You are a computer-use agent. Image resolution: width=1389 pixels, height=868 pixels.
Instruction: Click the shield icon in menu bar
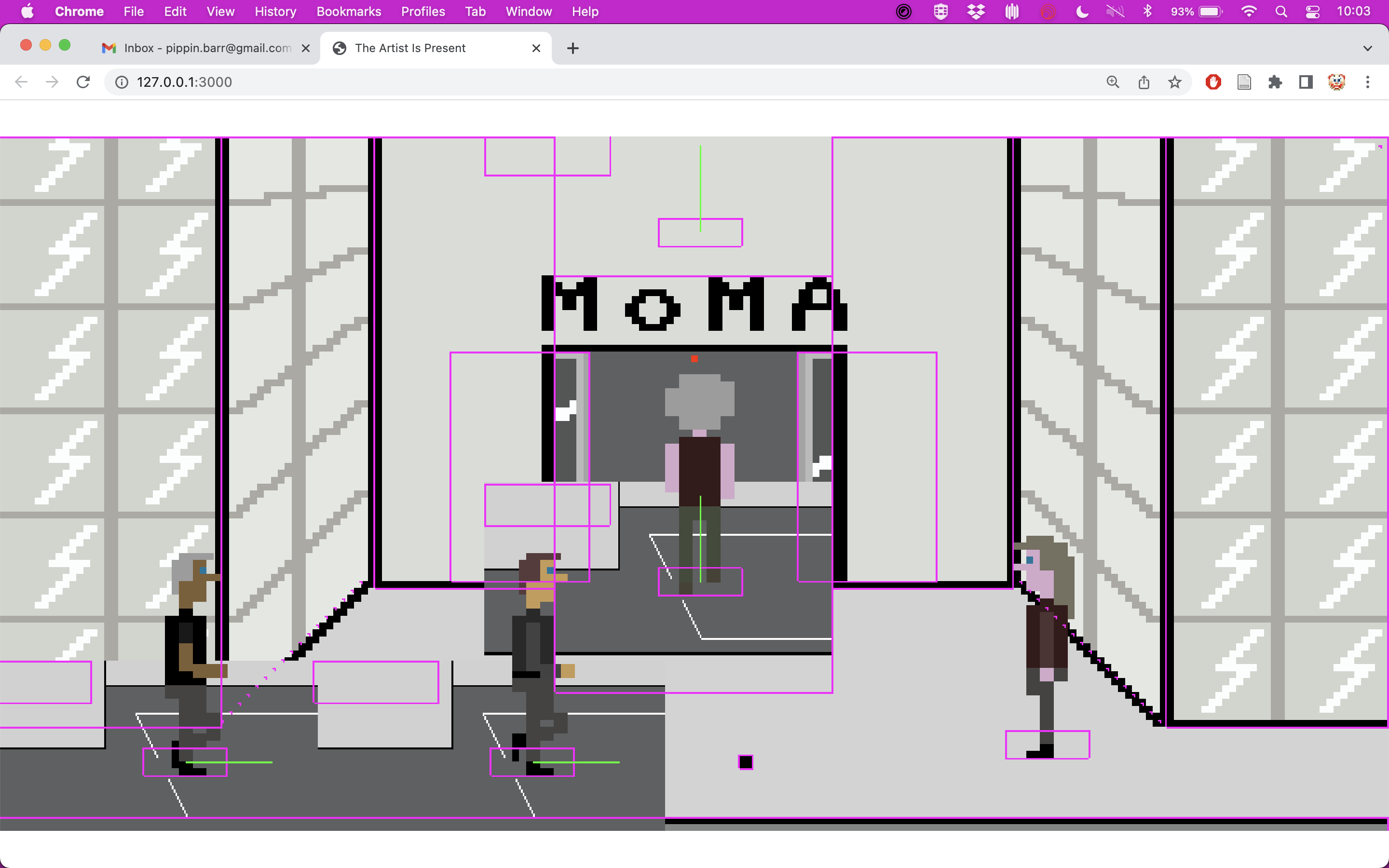click(941, 12)
